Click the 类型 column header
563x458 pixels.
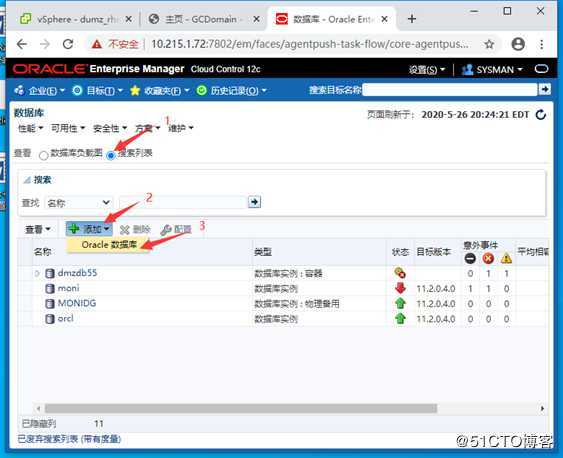263,252
